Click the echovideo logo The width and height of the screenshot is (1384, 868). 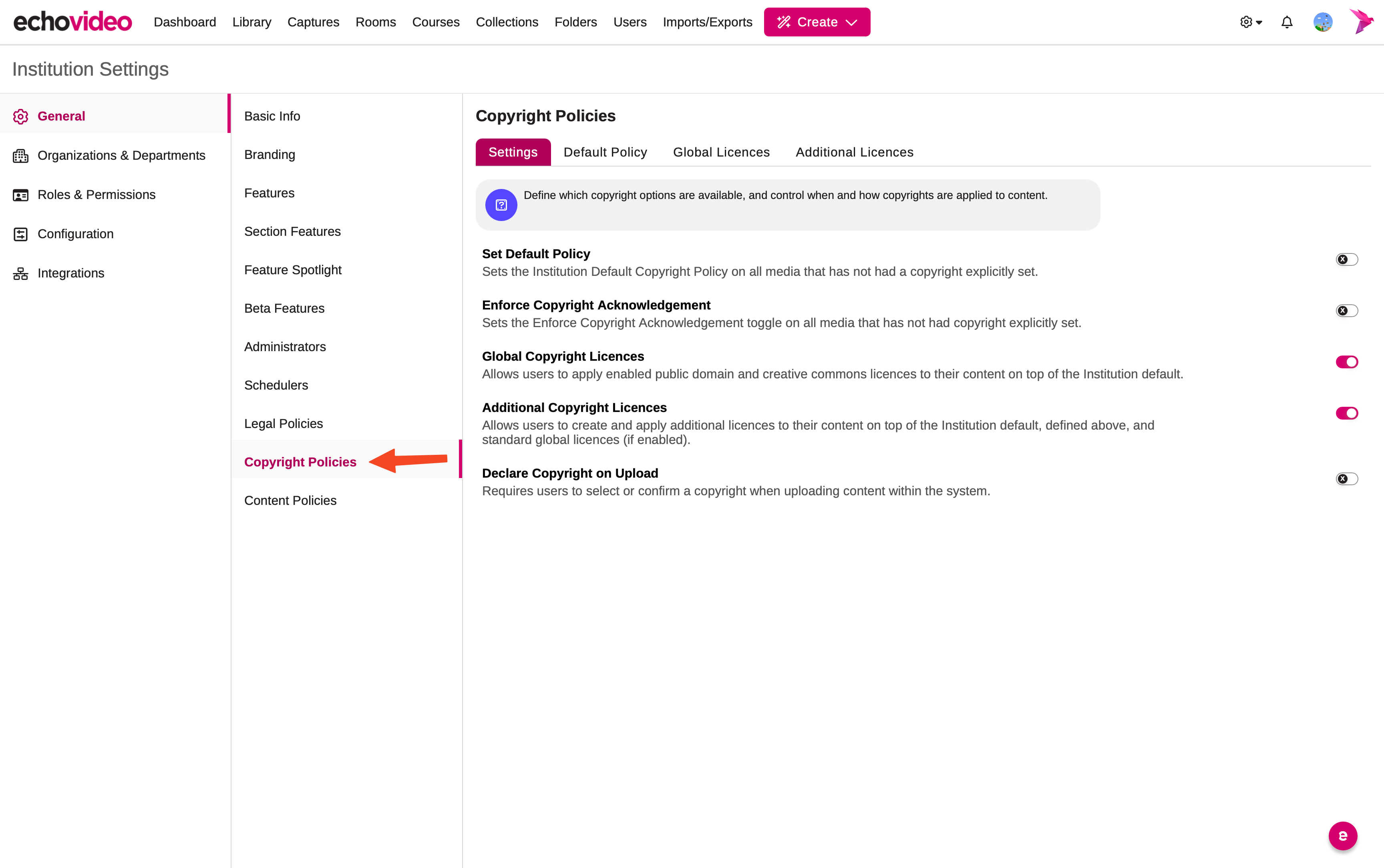click(72, 22)
